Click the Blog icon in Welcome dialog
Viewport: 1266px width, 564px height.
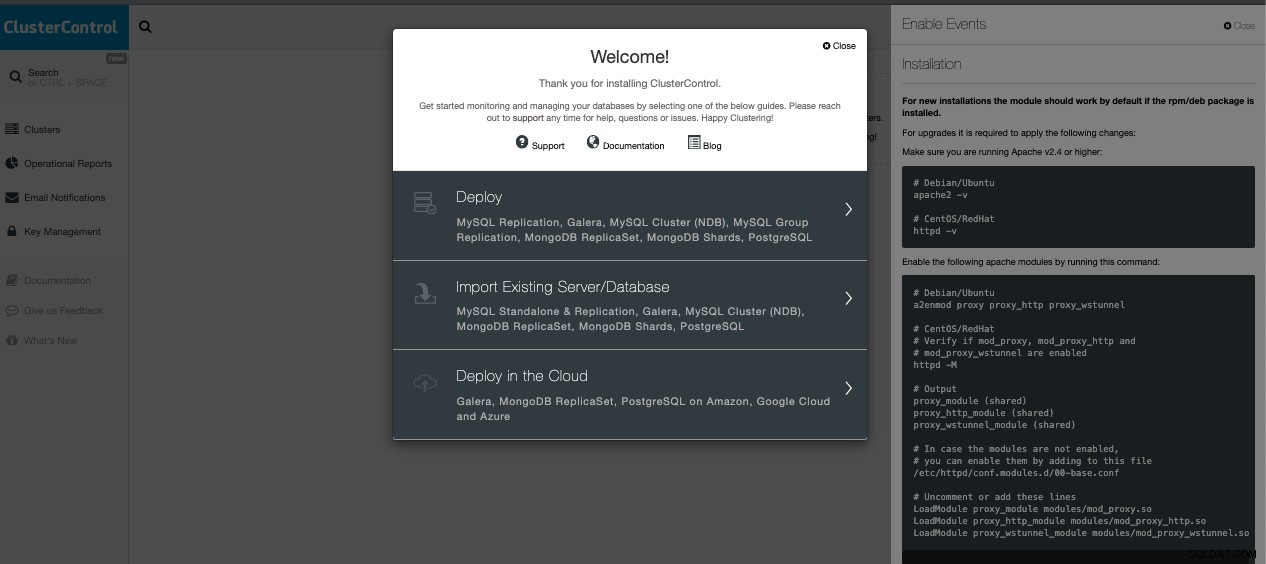tap(694, 143)
